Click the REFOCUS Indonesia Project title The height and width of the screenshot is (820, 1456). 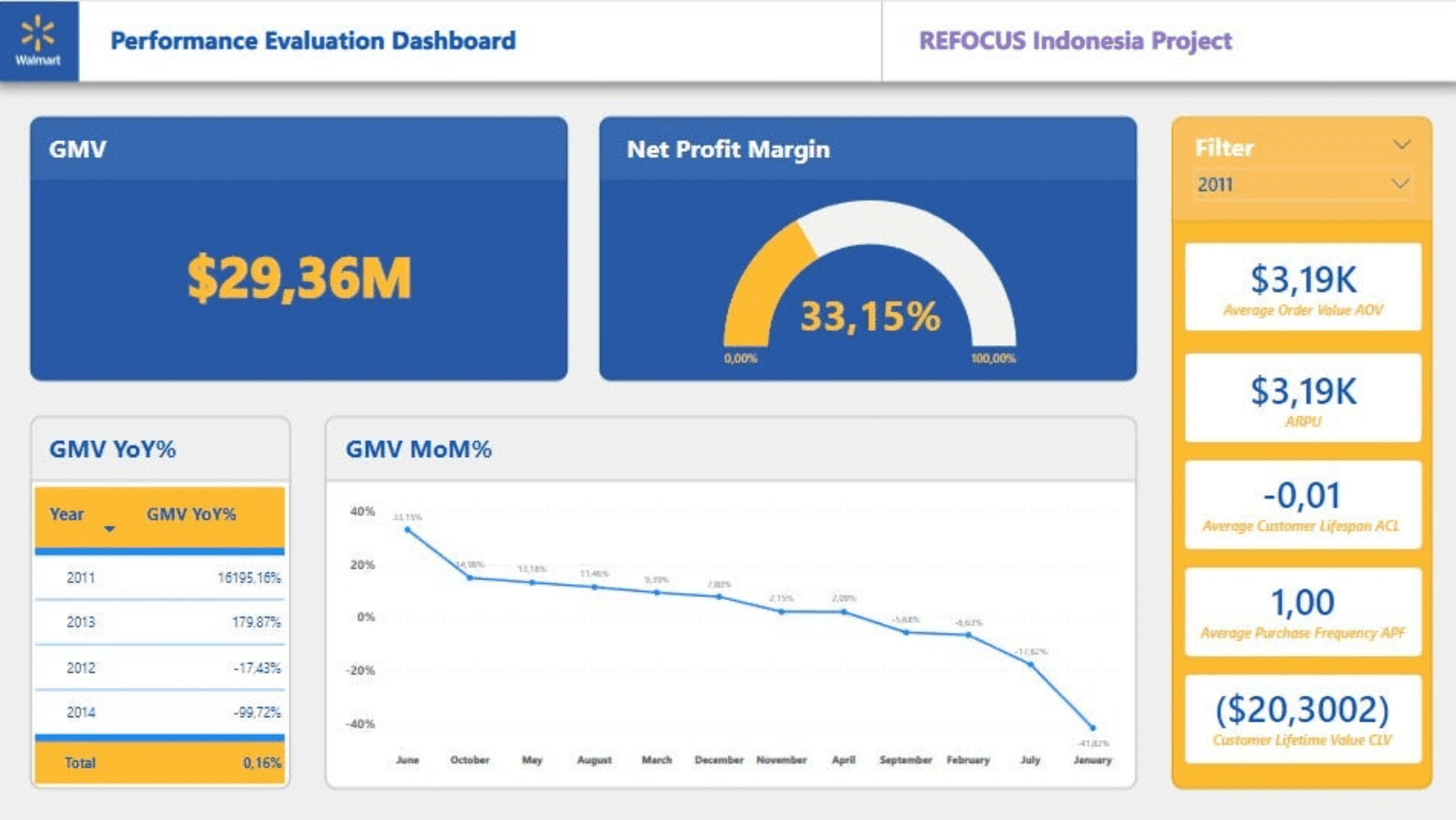(1075, 41)
